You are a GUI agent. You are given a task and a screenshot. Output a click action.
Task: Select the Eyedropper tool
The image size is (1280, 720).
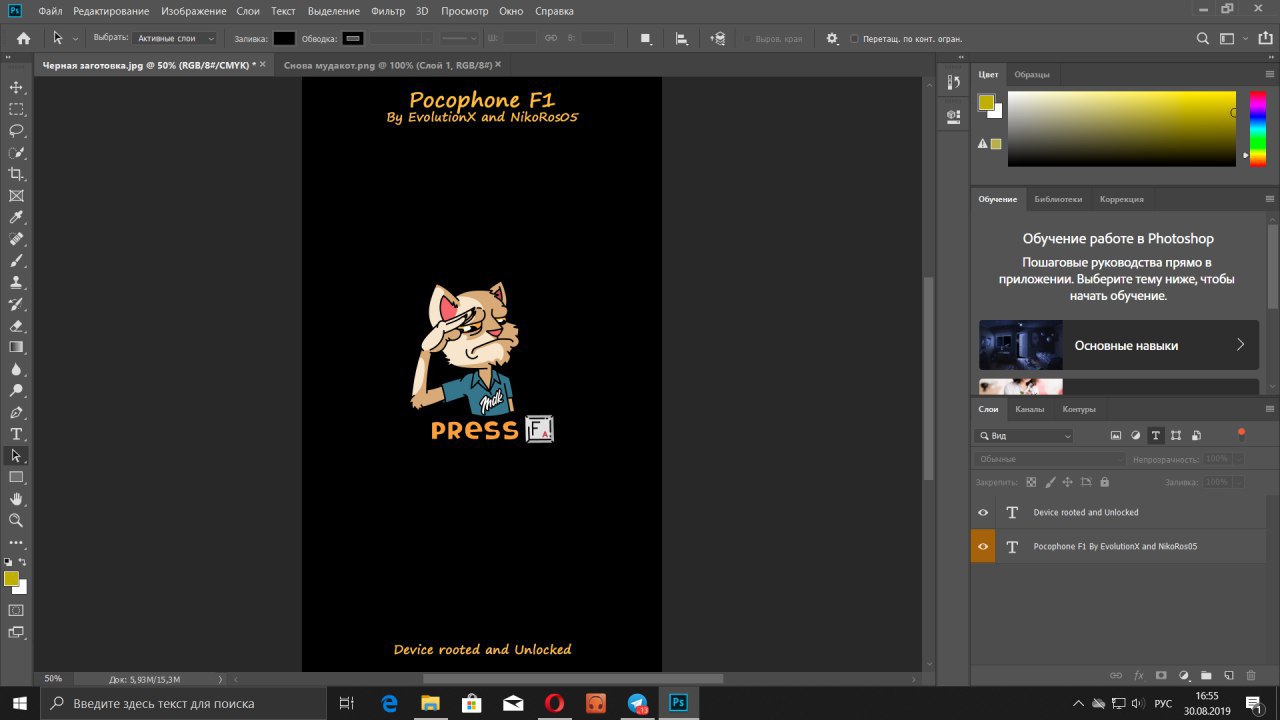[16, 218]
